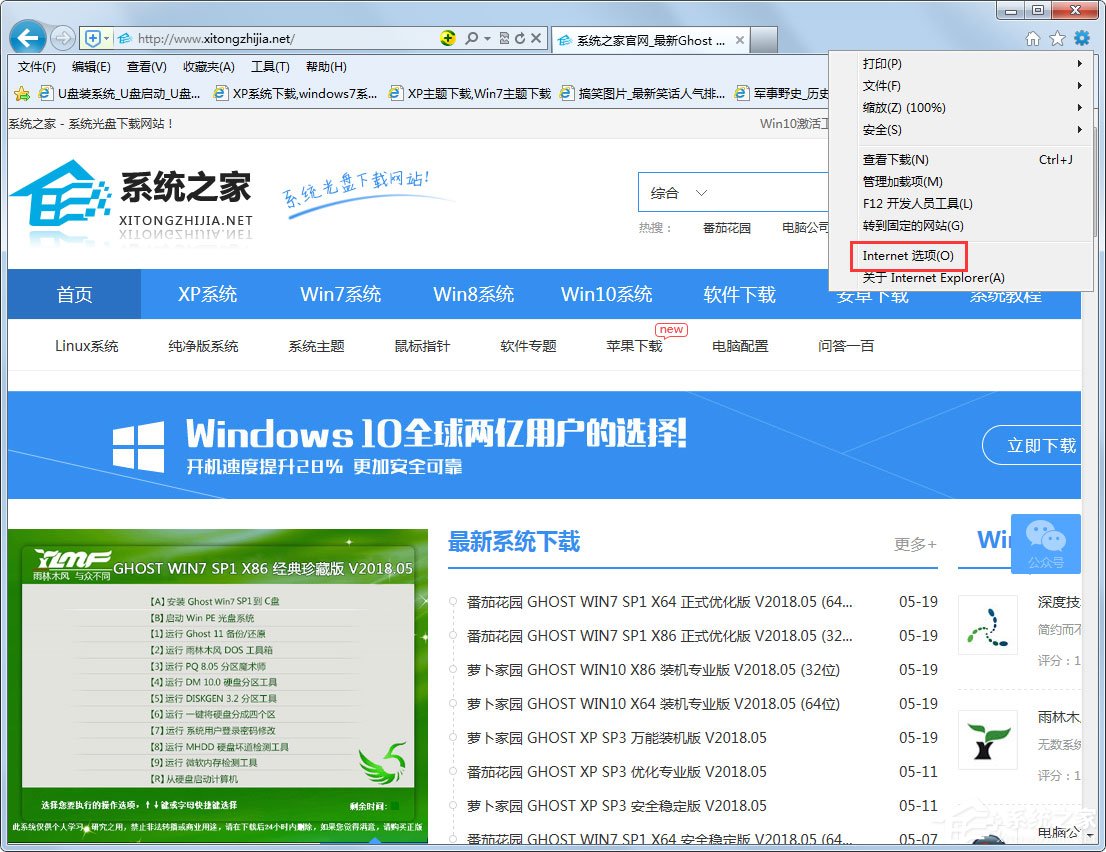Expand the 打印(P) submenu arrow

coord(1077,64)
